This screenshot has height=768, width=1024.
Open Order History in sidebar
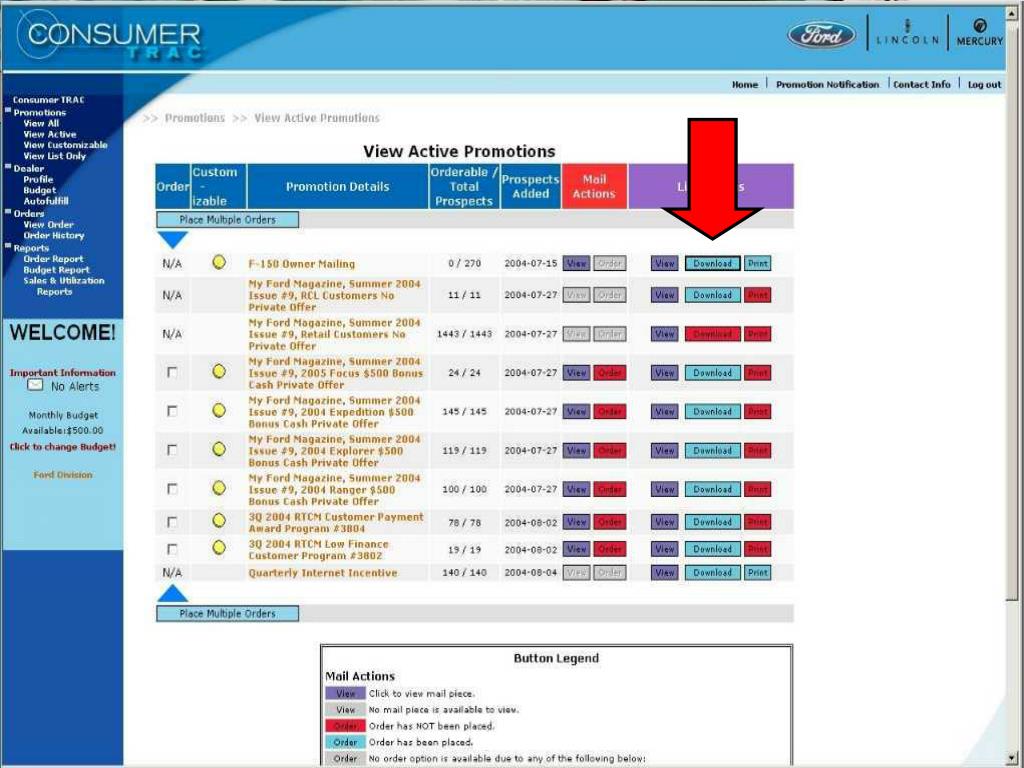point(54,236)
